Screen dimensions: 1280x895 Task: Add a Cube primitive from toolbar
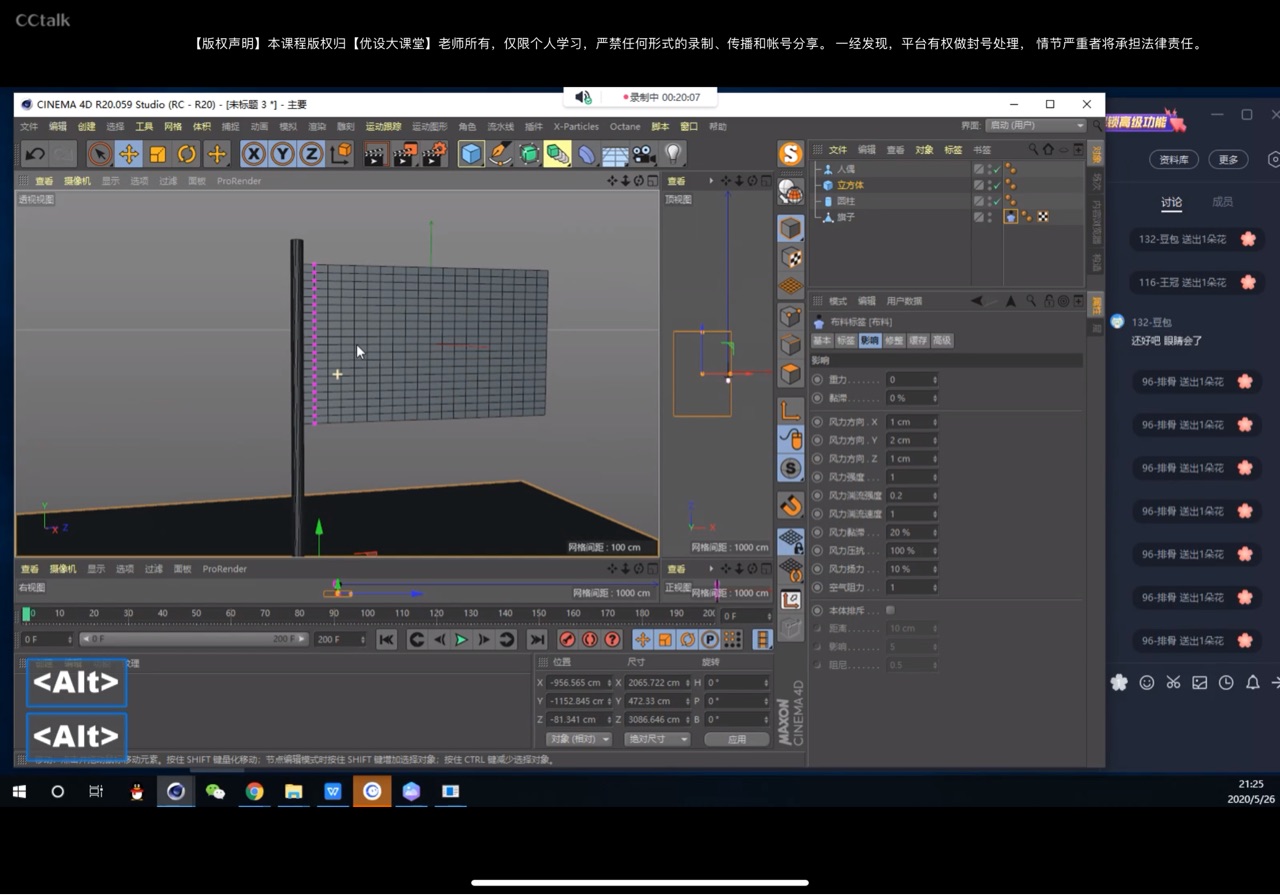[471, 154]
